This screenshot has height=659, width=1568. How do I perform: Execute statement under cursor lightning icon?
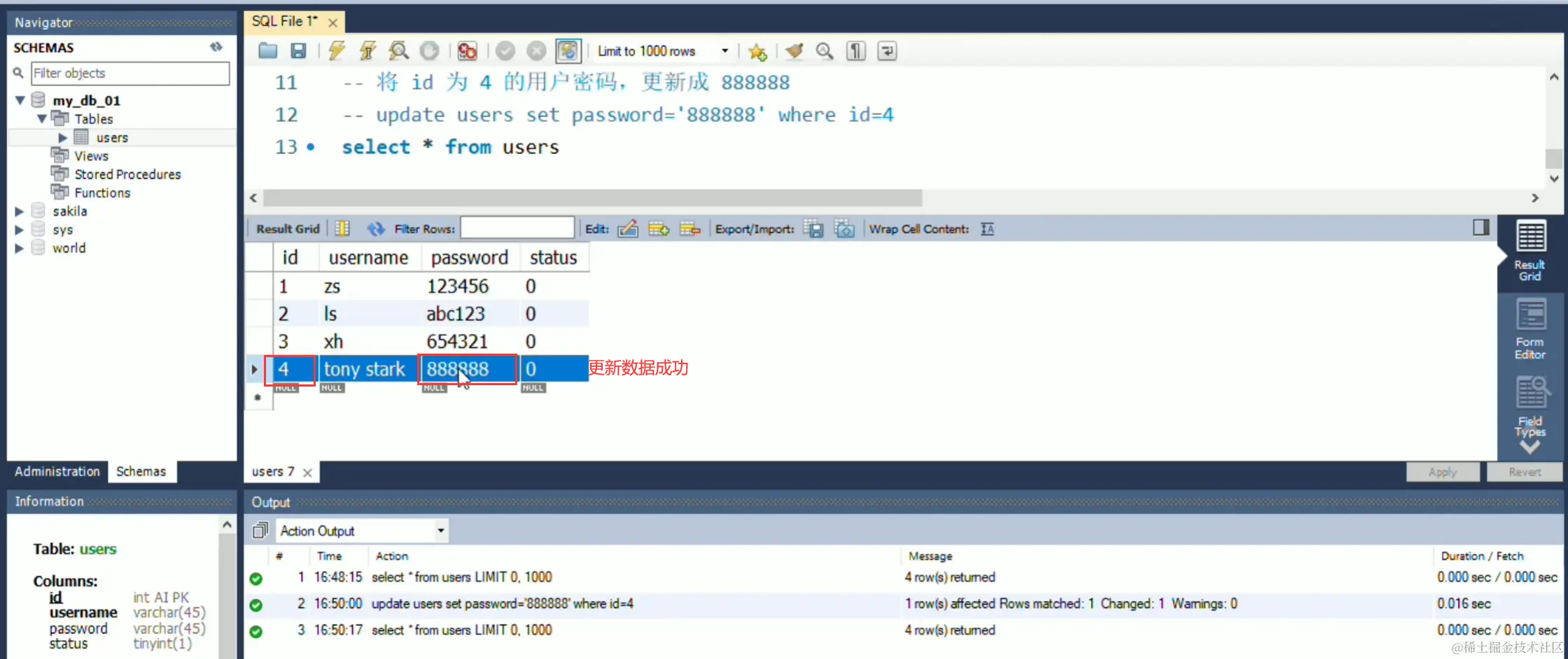[367, 50]
